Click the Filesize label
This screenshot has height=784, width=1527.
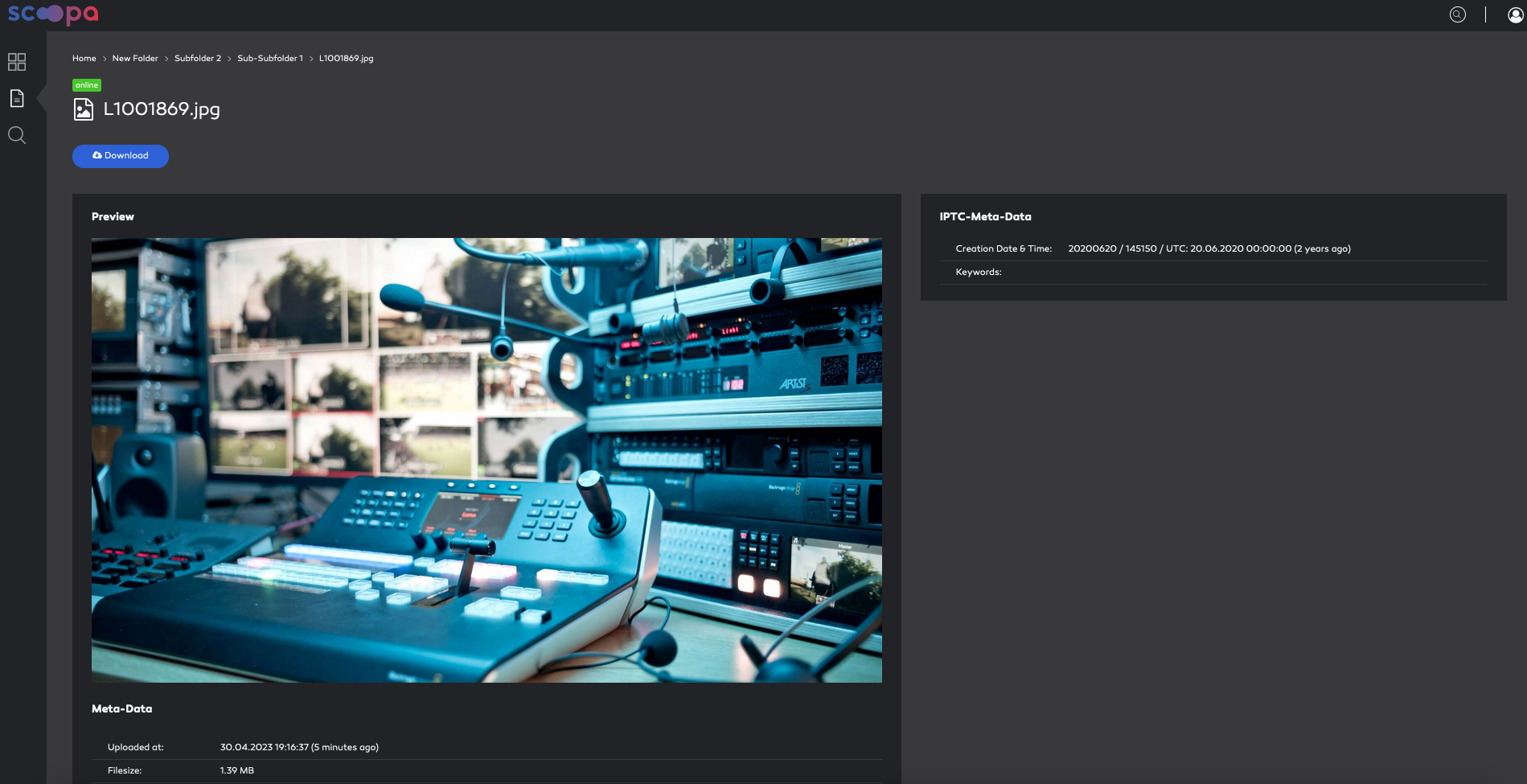tap(125, 771)
